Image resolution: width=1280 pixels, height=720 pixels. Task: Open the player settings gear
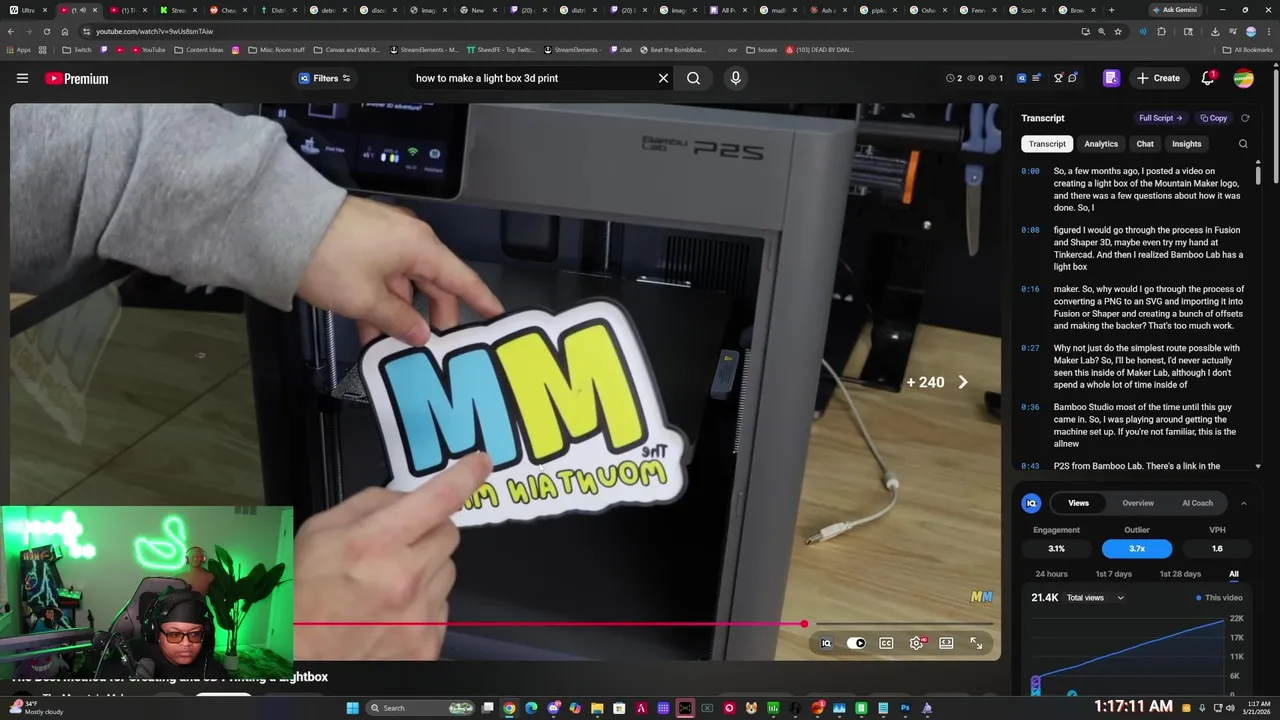point(916,643)
